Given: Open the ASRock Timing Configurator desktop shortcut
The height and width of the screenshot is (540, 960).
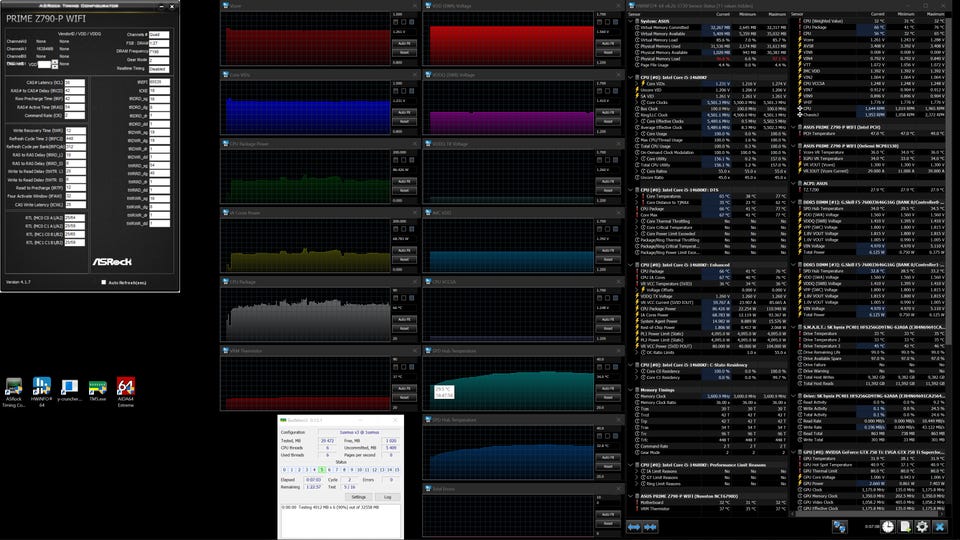Looking at the screenshot, I should coord(14,389).
